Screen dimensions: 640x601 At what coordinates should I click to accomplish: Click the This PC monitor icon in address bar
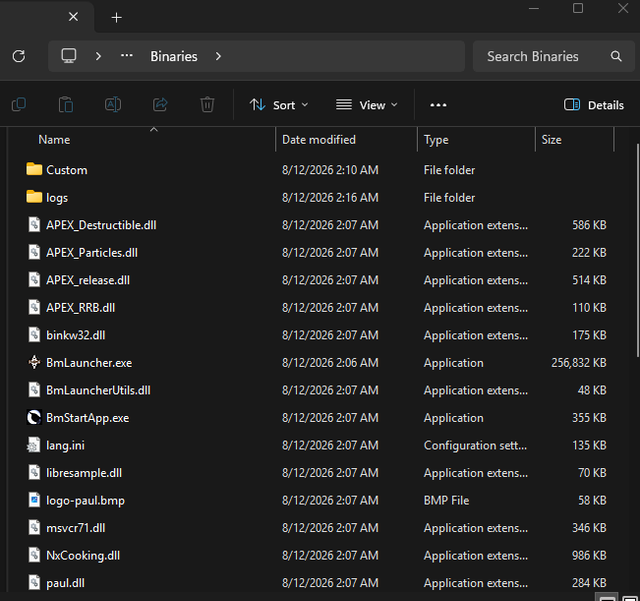(69, 56)
